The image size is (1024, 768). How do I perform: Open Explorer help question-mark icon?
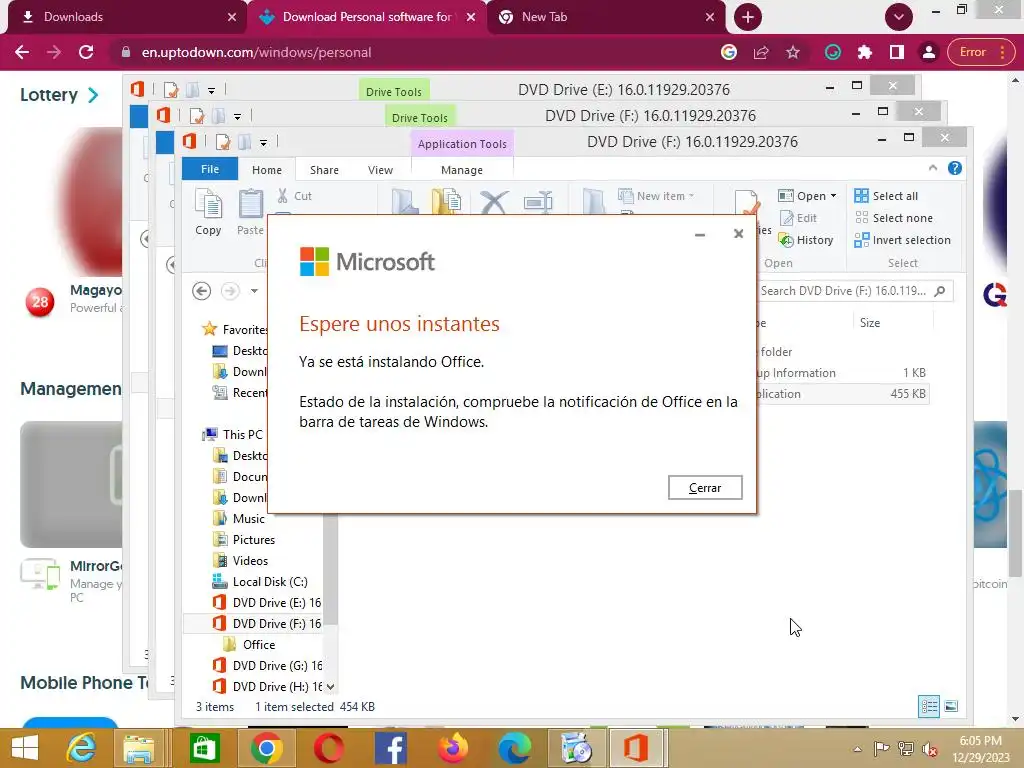[x=955, y=168]
